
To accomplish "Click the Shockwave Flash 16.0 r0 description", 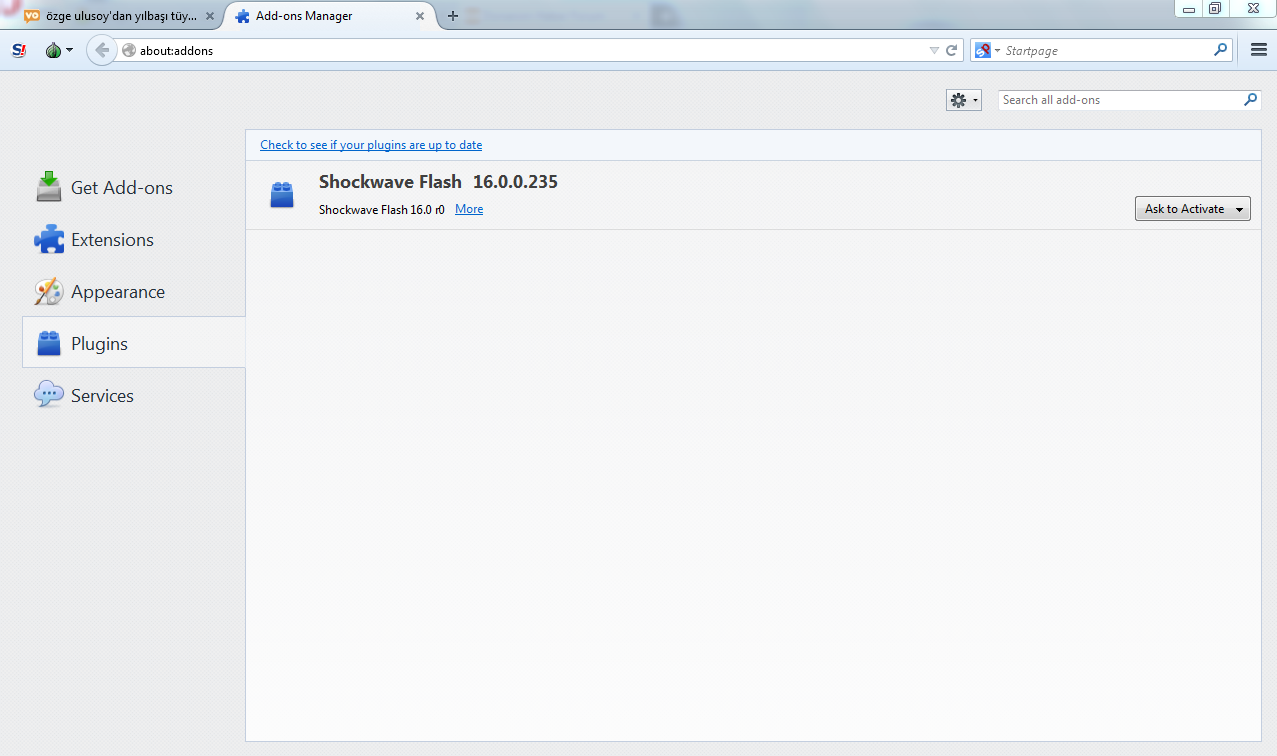I will click(381, 210).
